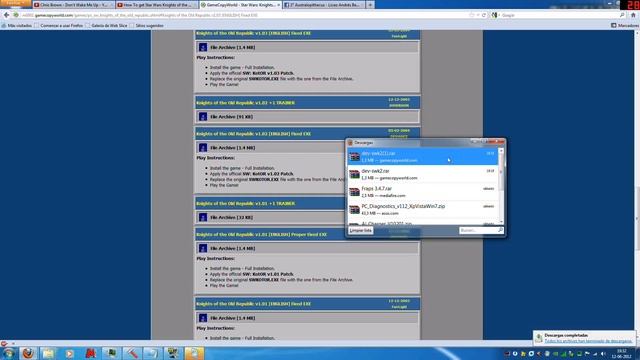640x360 pixels.
Task: Click the volume speaker tray icon
Action: point(603,354)
